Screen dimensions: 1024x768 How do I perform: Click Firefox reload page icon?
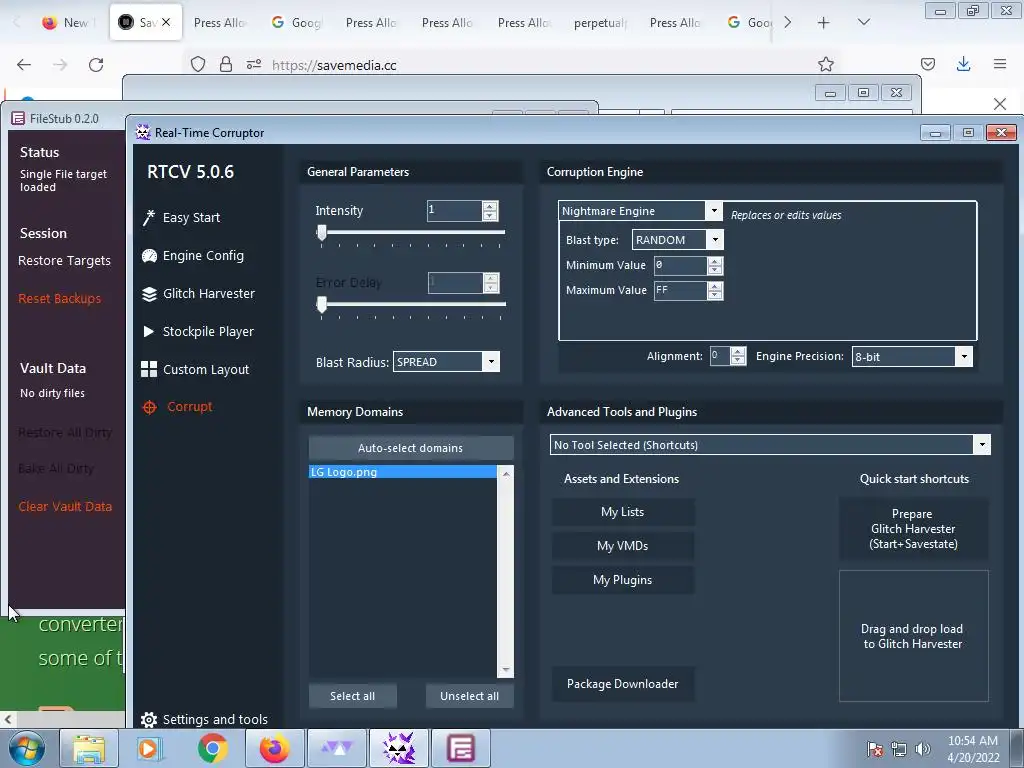96,65
